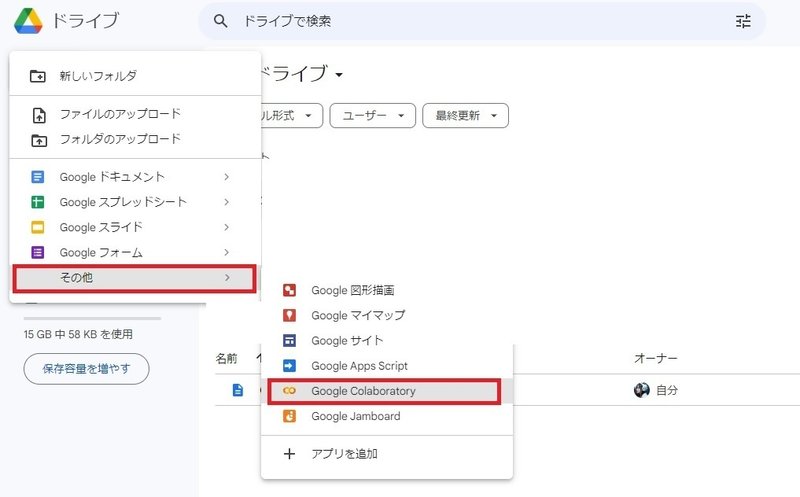Open the ドライブ title dropdown arrow
Viewport: 800px width, 497px height.
(339, 75)
